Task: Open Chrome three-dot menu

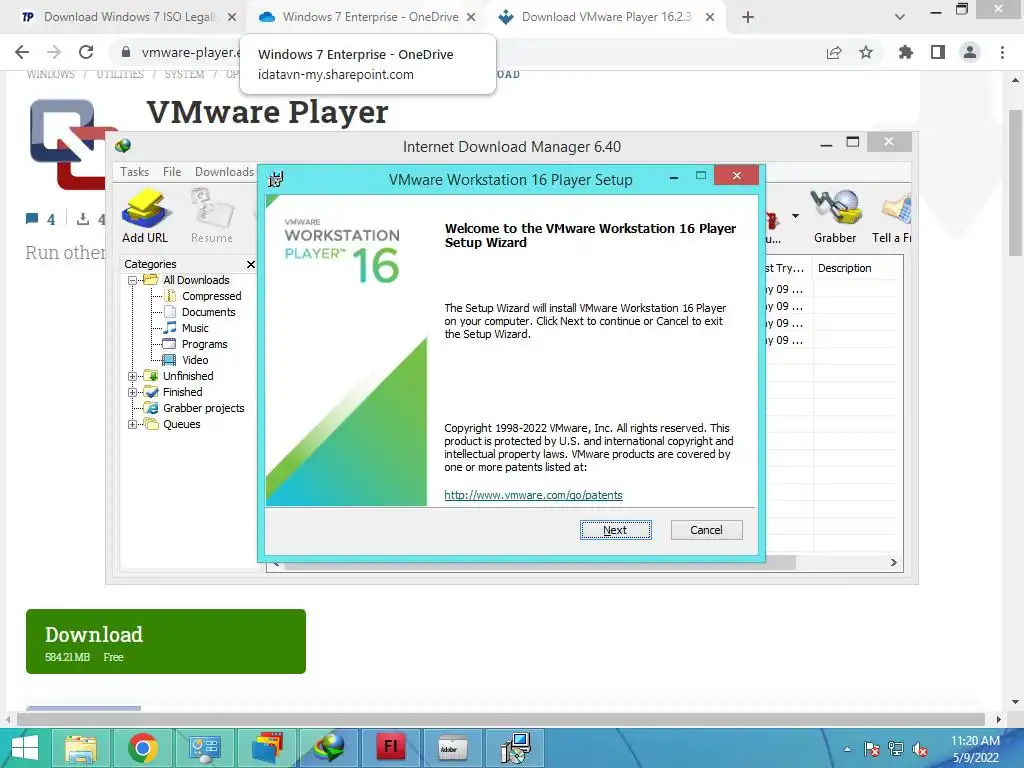Action: 1002,52
